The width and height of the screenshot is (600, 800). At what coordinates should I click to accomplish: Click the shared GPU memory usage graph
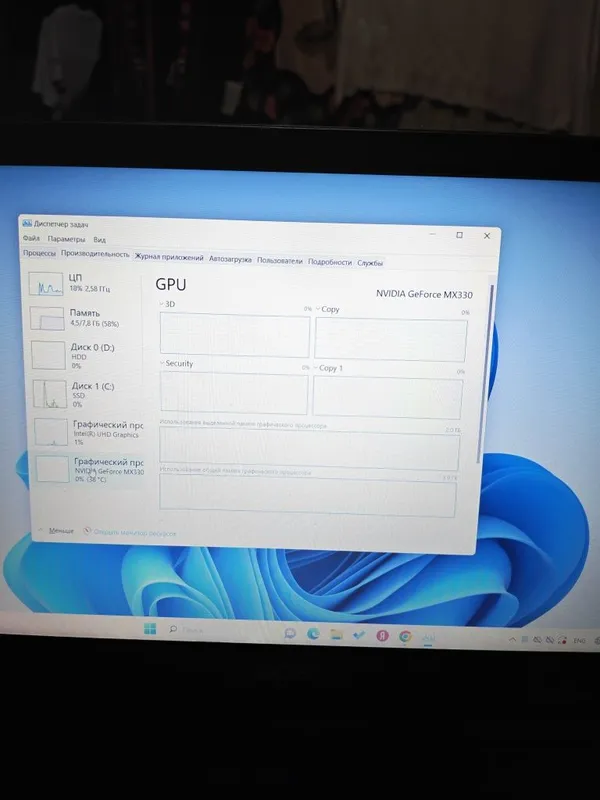(x=308, y=495)
